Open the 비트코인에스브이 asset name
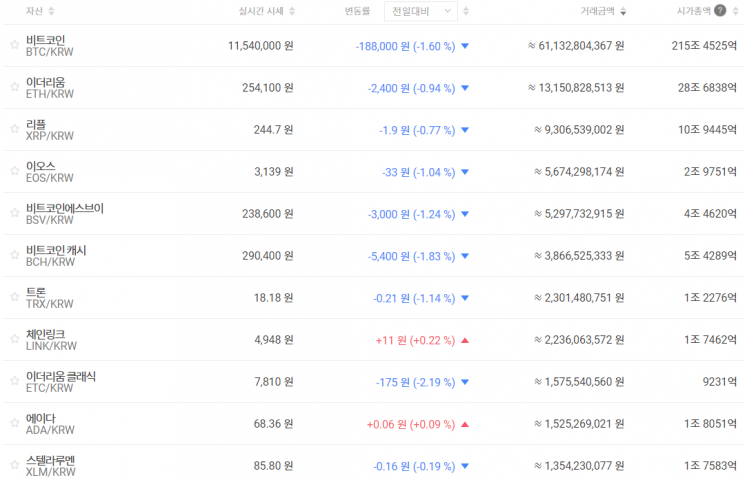This screenshot has height=480, width=745. 65,208
